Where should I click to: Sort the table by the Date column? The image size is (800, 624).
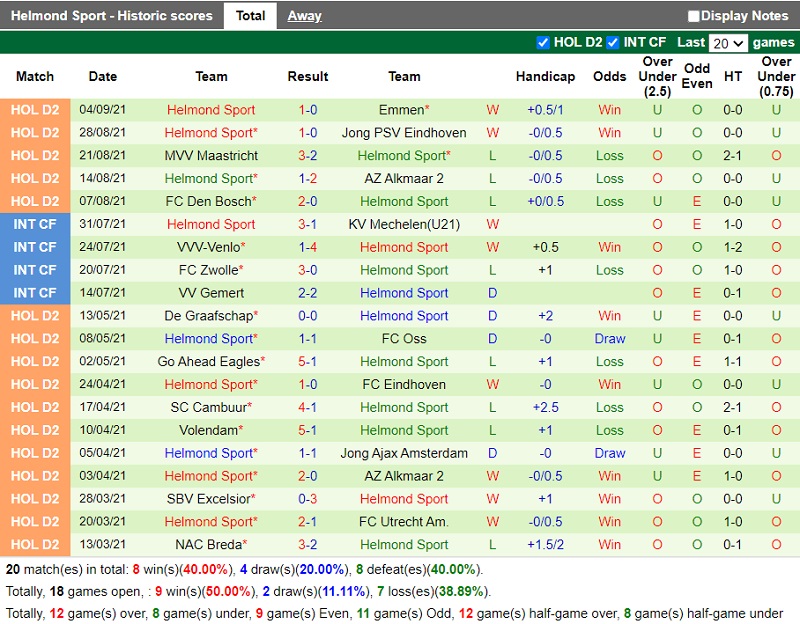(x=102, y=77)
